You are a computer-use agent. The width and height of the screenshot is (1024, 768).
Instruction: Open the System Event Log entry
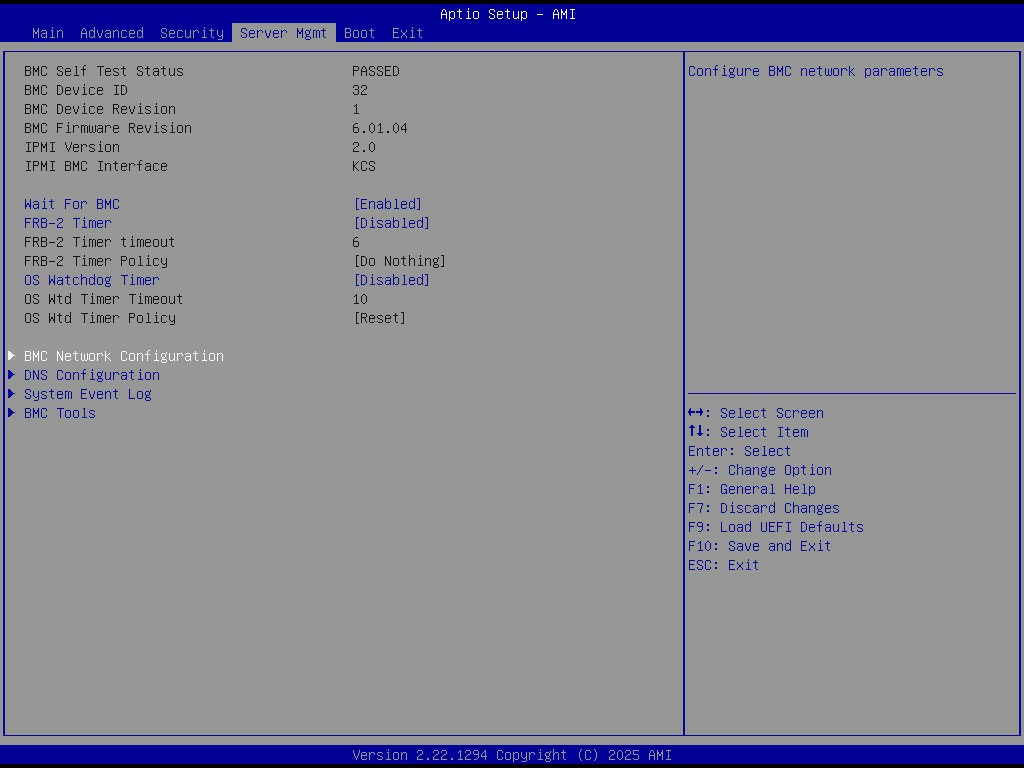point(88,394)
